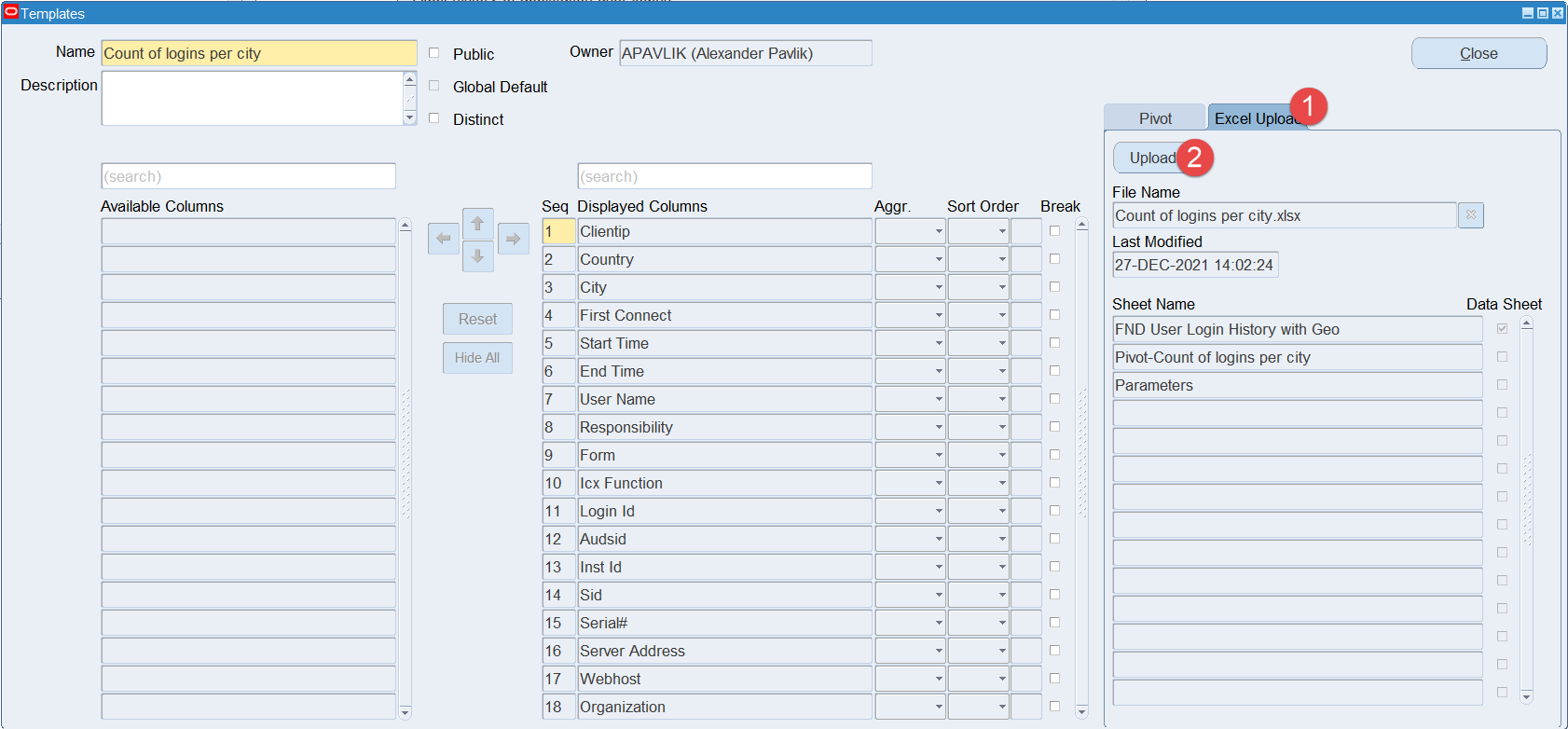The height and width of the screenshot is (729, 1568).
Task: Click the Close button
Action: coord(1479,53)
